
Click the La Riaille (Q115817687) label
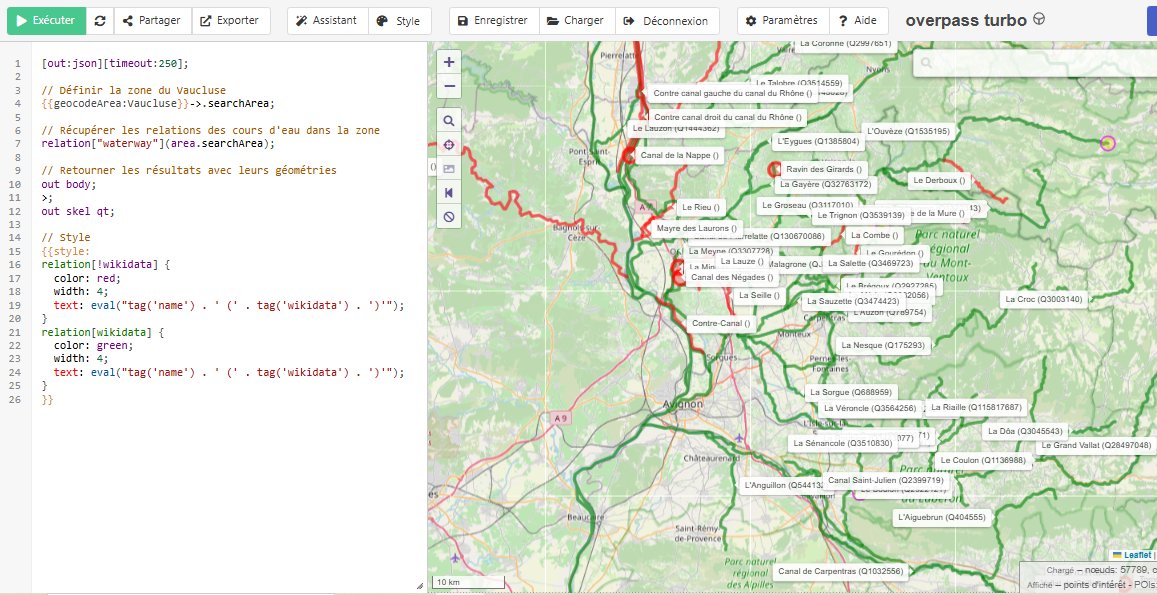click(x=976, y=407)
